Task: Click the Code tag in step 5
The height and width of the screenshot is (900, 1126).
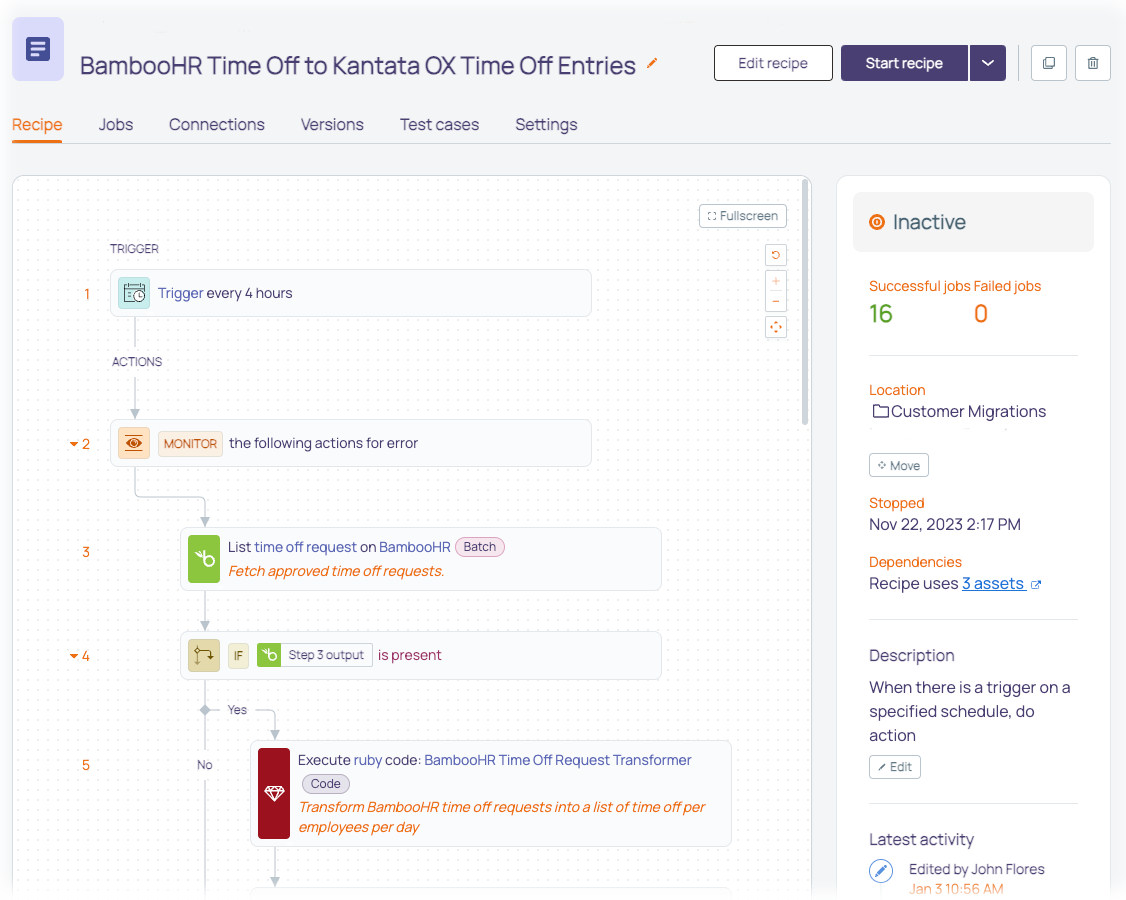Action: [x=326, y=784]
